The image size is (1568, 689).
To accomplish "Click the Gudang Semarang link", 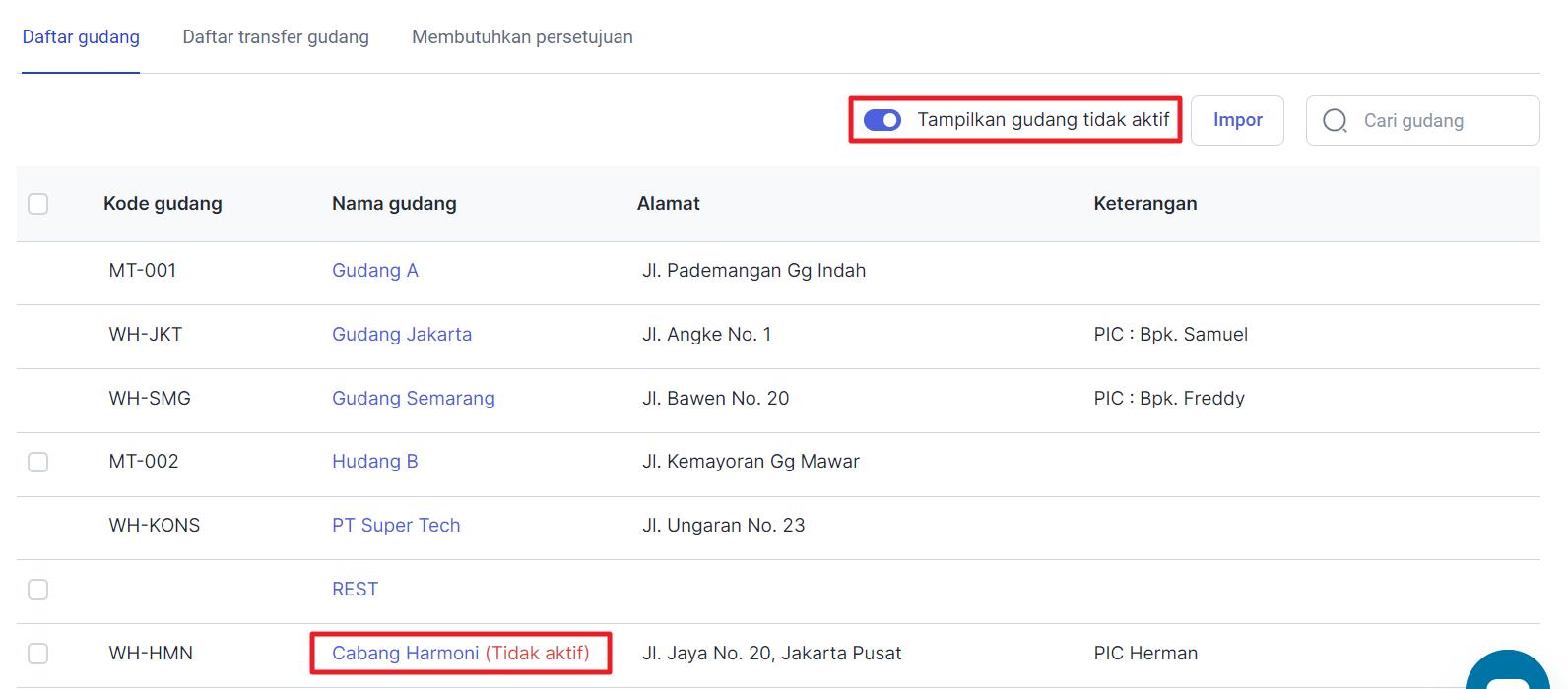I will click(x=414, y=399).
